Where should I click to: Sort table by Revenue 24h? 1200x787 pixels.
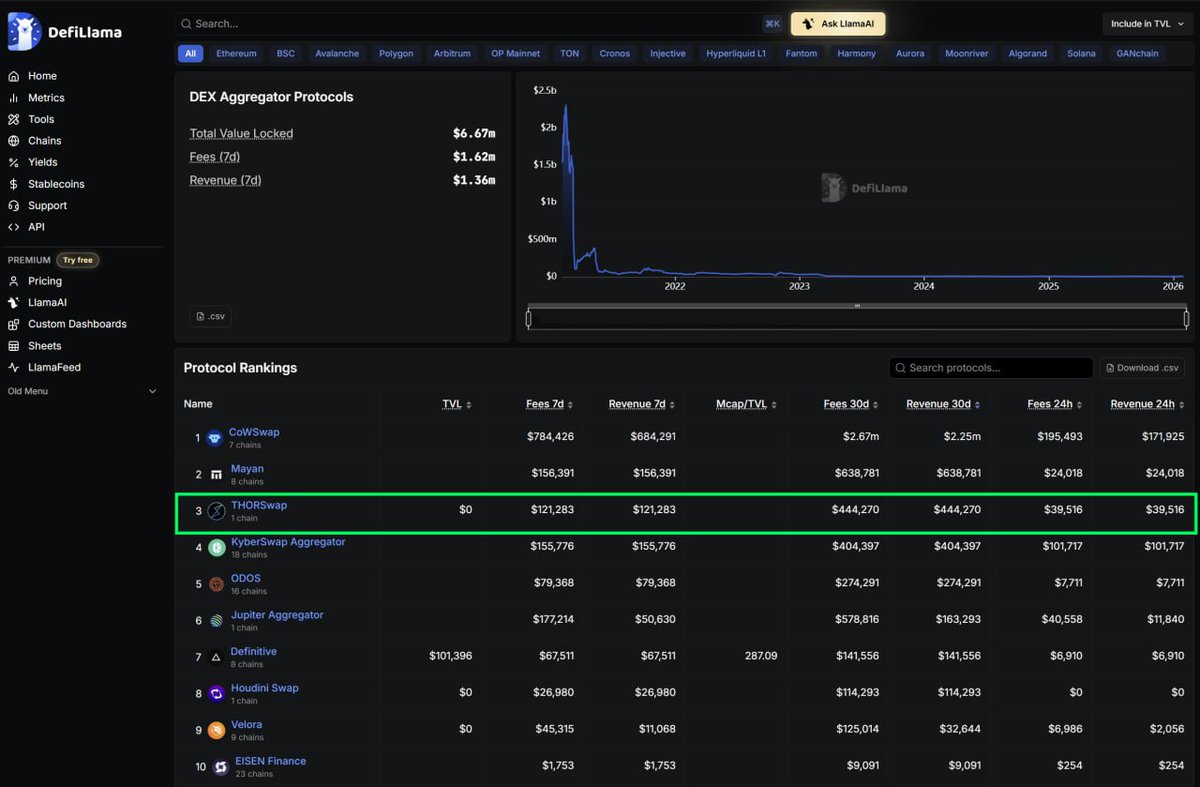pyautogui.click(x=1147, y=404)
